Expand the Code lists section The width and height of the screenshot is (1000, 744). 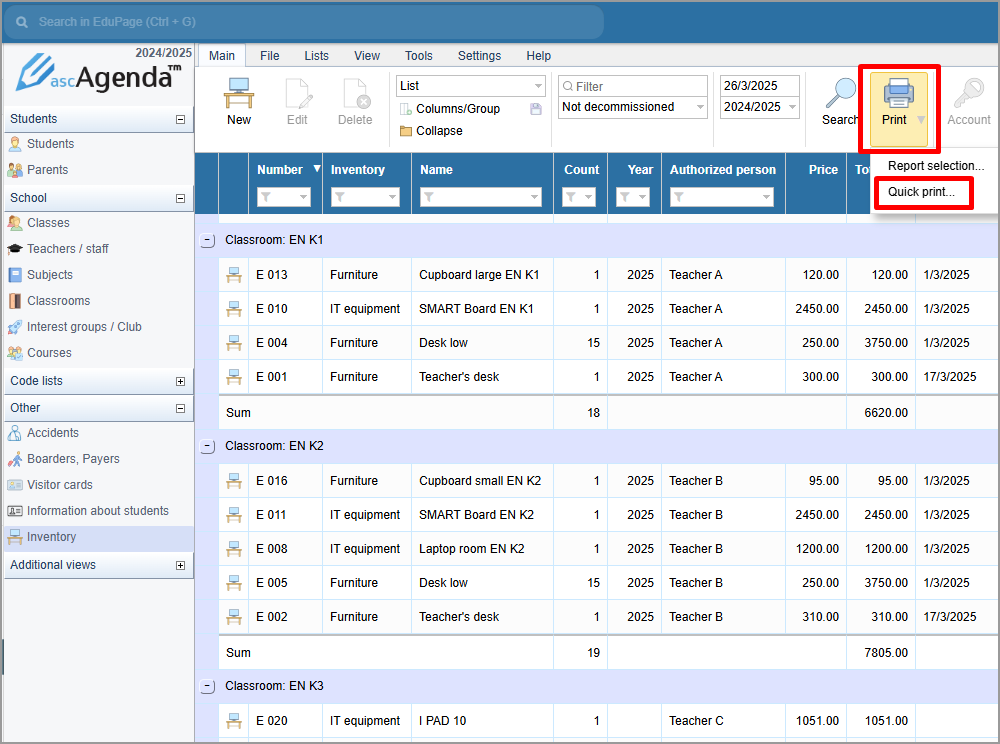180,381
